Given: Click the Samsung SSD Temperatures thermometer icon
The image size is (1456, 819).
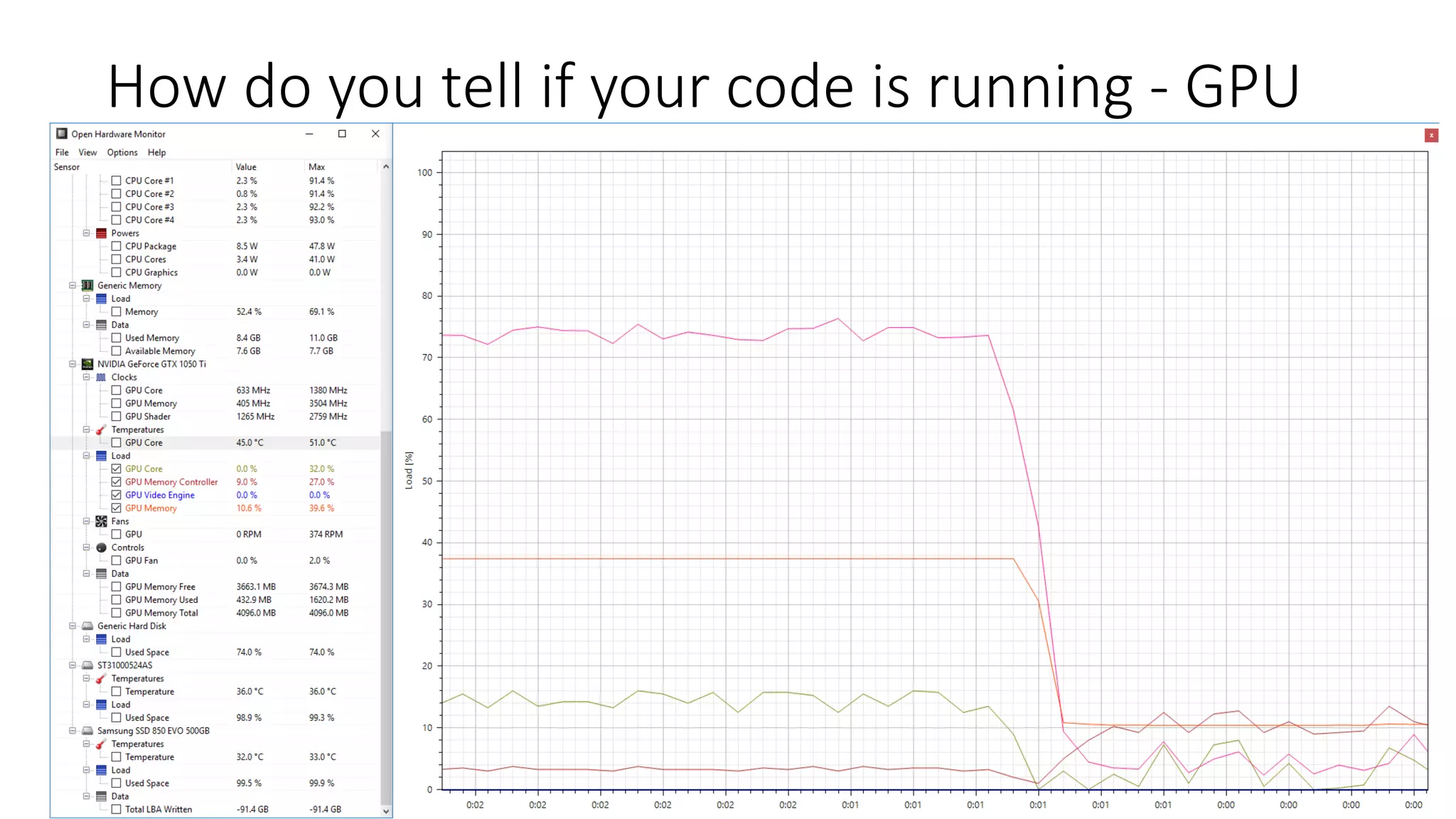Looking at the screenshot, I should [101, 744].
